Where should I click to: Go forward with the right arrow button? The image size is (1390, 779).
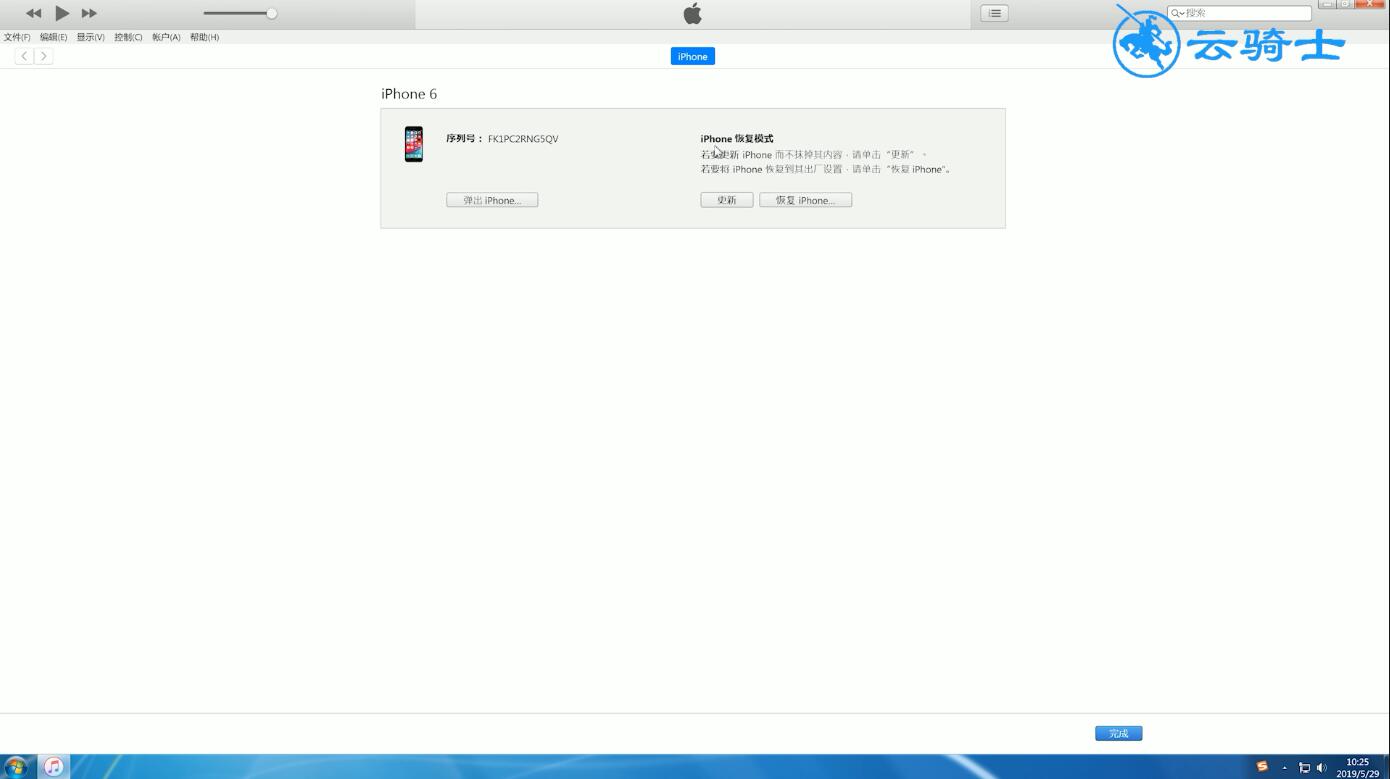point(43,56)
